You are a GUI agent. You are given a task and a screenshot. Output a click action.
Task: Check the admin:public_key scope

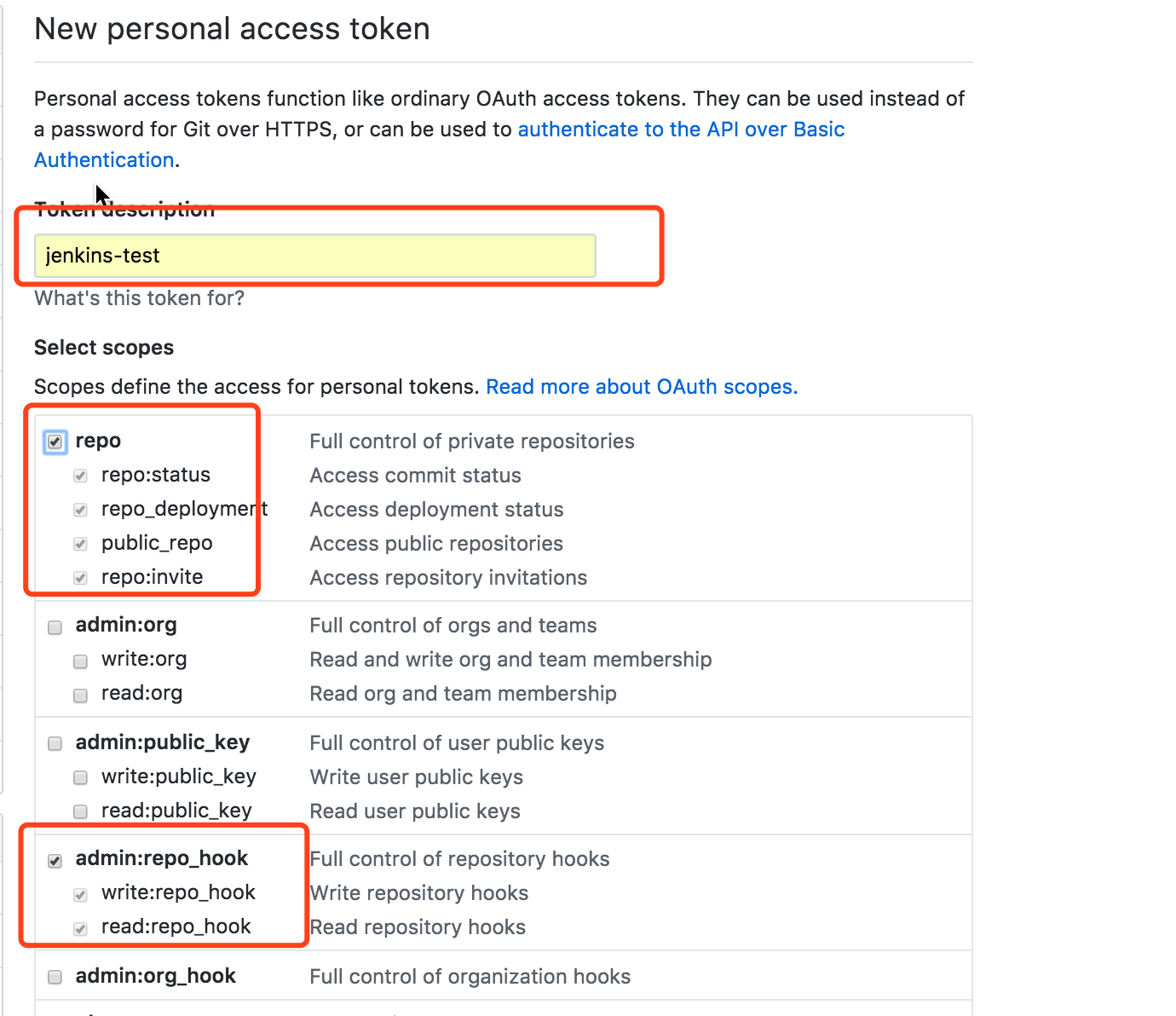[55, 743]
